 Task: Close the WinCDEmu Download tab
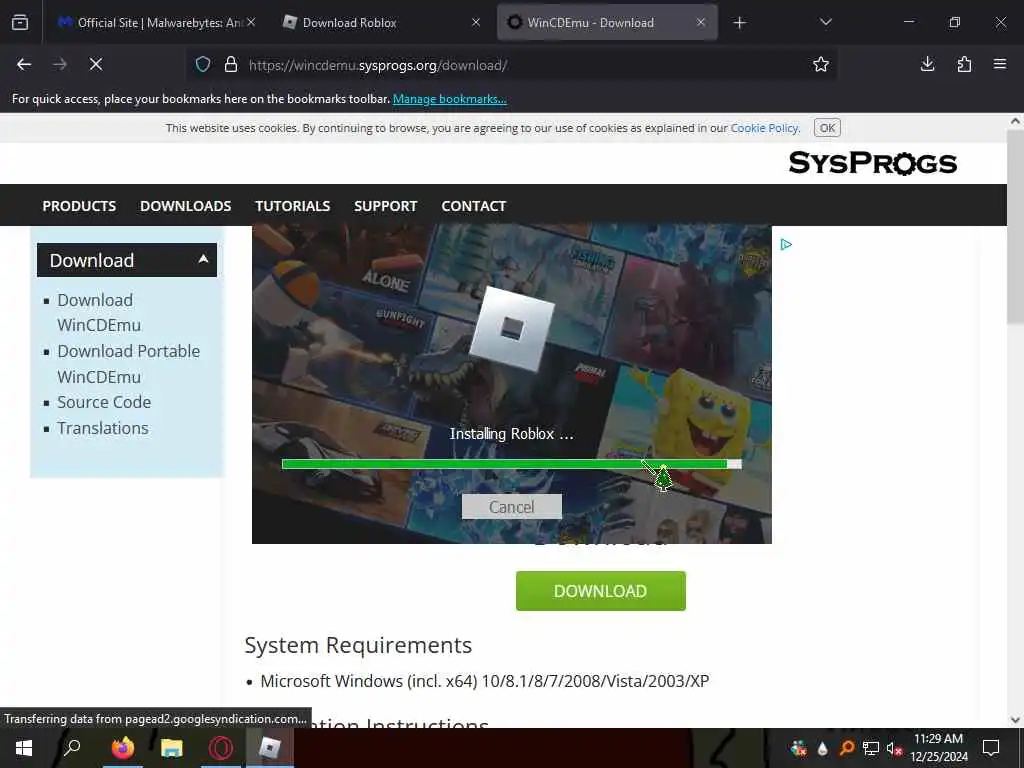coord(701,22)
